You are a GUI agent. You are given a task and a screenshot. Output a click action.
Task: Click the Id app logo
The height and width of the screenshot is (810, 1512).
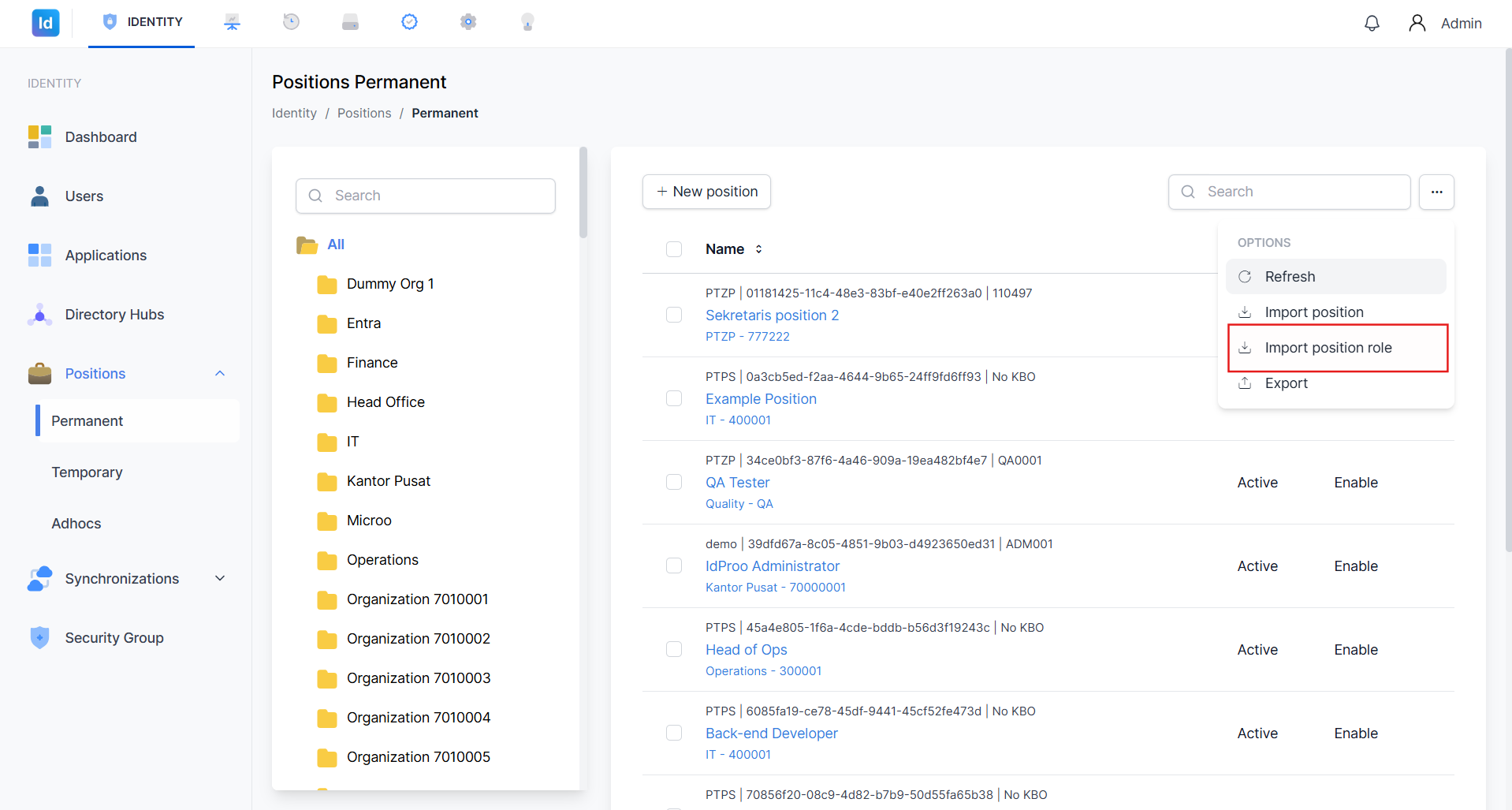46,23
